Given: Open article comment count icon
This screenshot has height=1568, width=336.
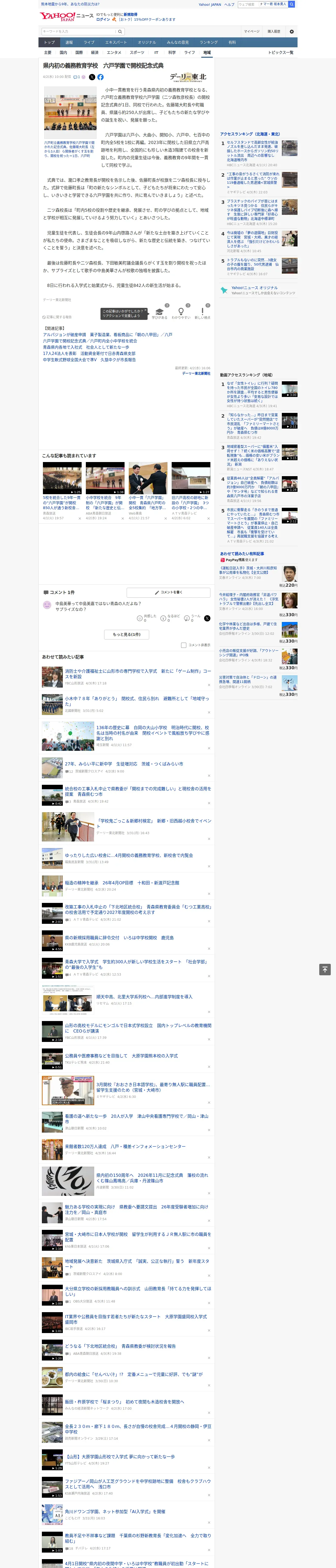Looking at the screenshot, I should [77, 77].
